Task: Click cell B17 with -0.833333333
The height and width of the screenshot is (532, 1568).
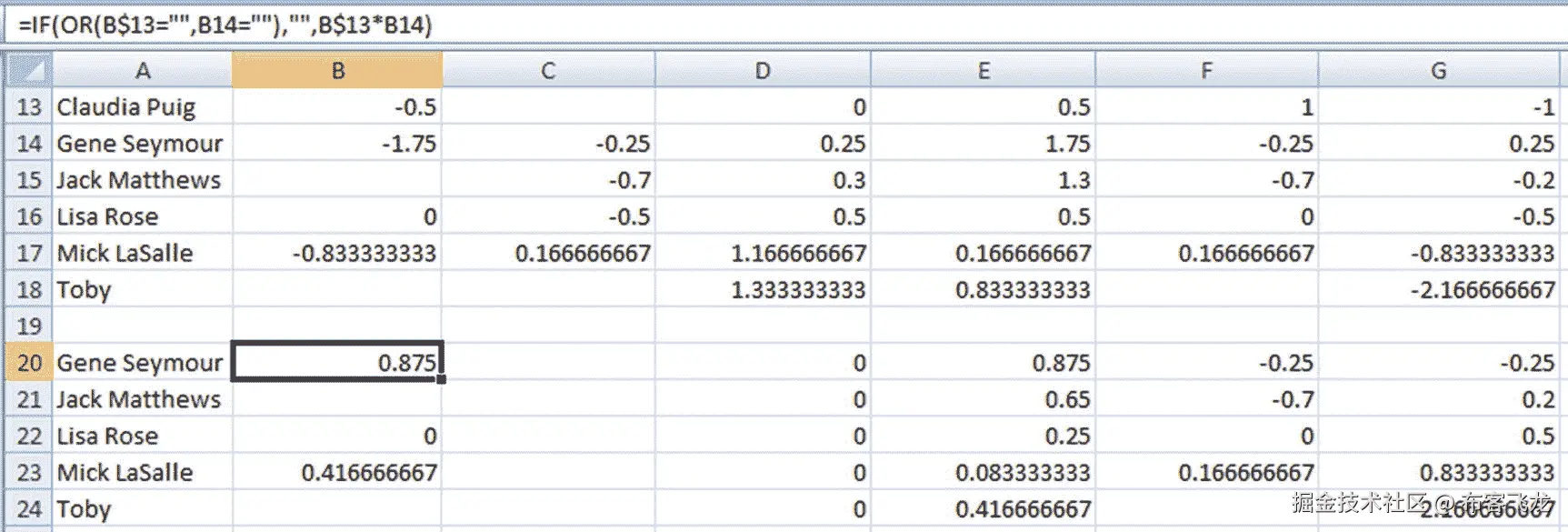Action: tap(337, 253)
